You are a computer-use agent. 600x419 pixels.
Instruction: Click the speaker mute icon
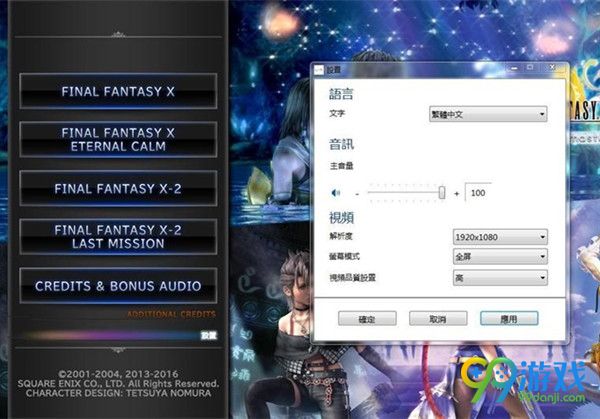pos(336,193)
